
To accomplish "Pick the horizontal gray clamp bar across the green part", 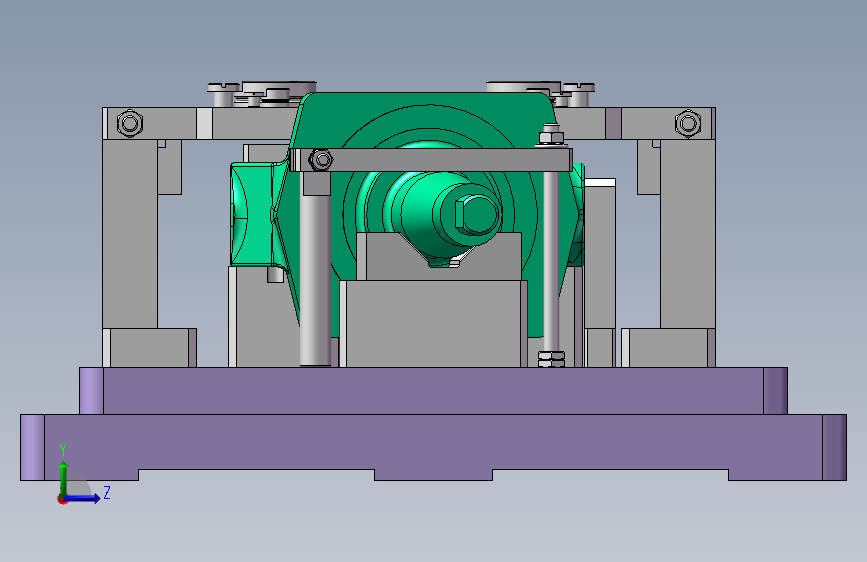I will (x=431, y=160).
